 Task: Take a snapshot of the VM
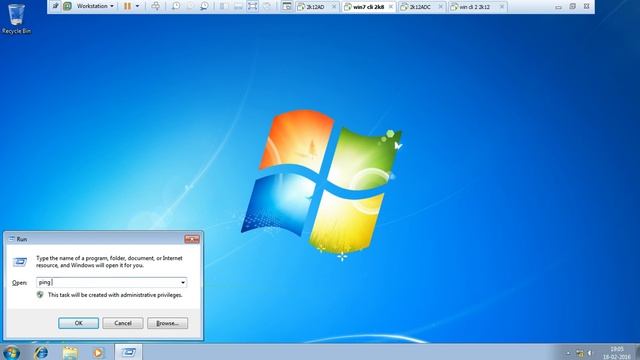[x=176, y=6]
